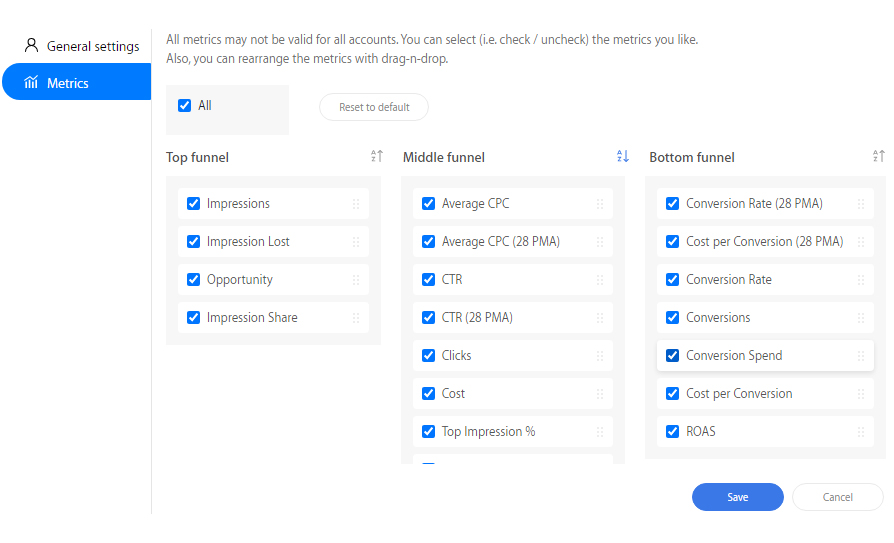Click the Middle funnel heading
The width and height of the screenshot is (894, 543).
(x=444, y=157)
